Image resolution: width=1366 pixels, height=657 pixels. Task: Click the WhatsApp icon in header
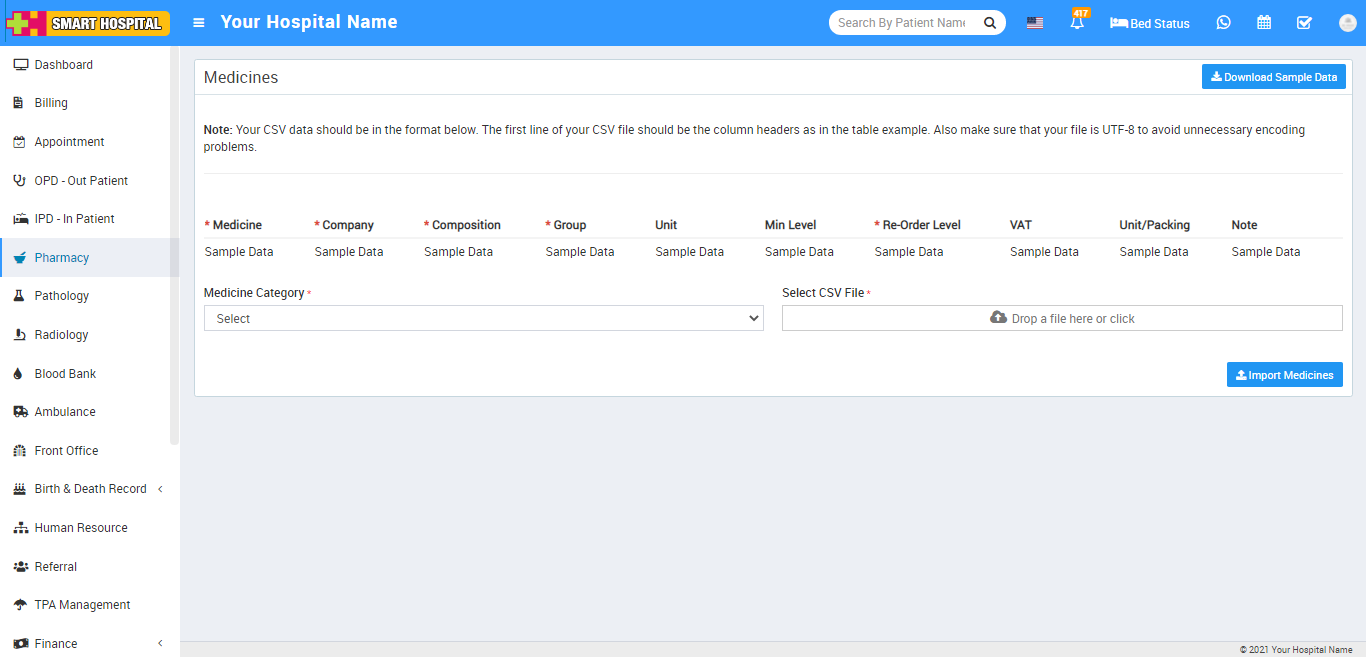click(1223, 23)
